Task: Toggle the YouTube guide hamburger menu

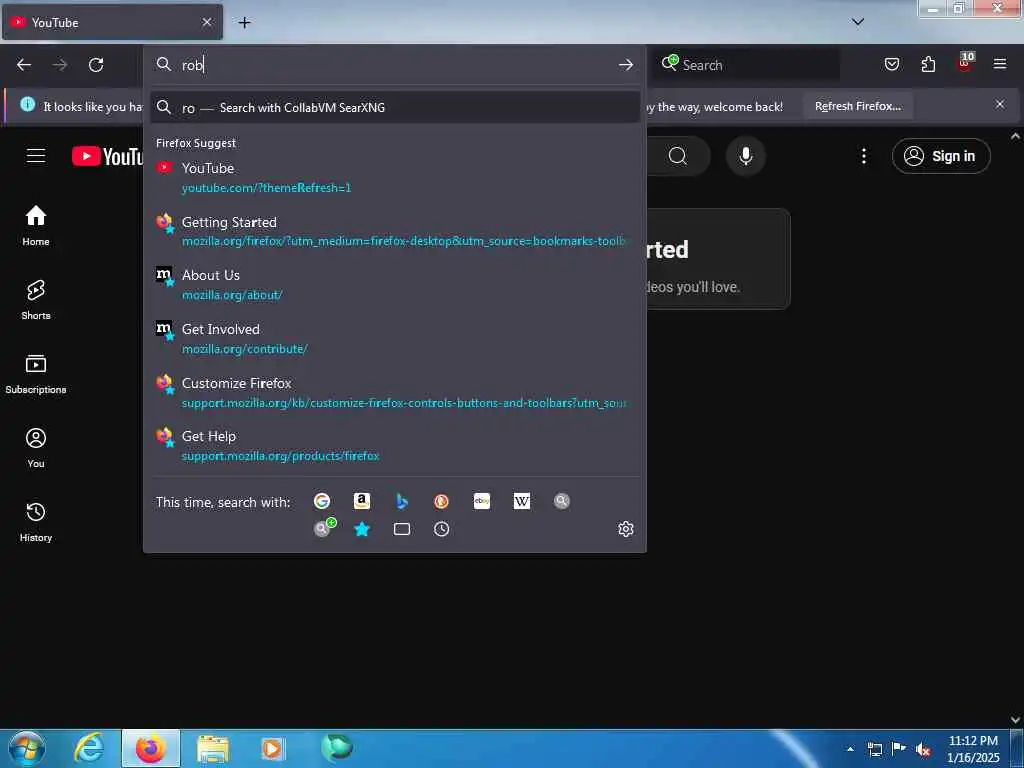Action: tap(36, 156)
